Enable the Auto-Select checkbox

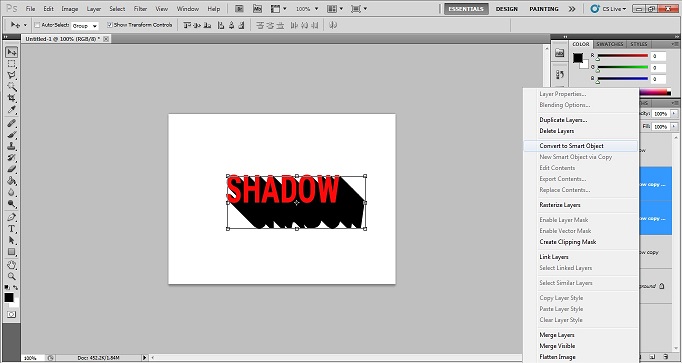tap(37, 25)
